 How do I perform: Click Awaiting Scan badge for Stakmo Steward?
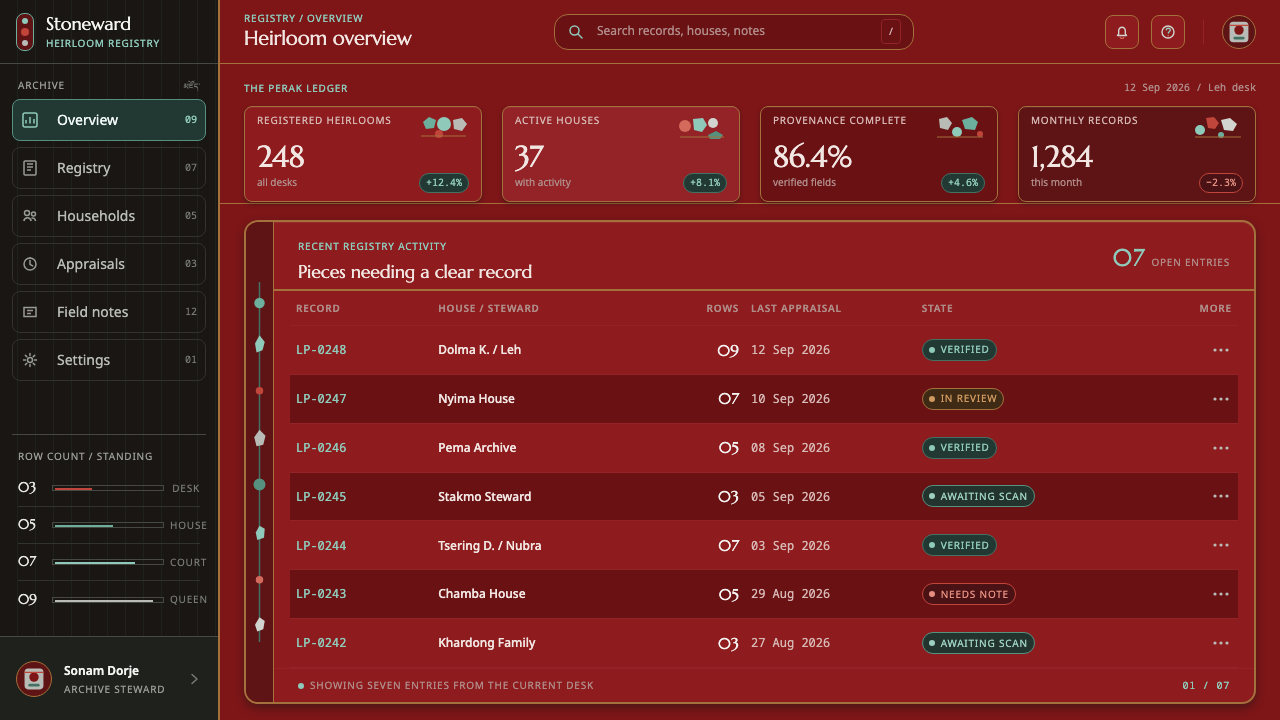(x=978, y=496)
